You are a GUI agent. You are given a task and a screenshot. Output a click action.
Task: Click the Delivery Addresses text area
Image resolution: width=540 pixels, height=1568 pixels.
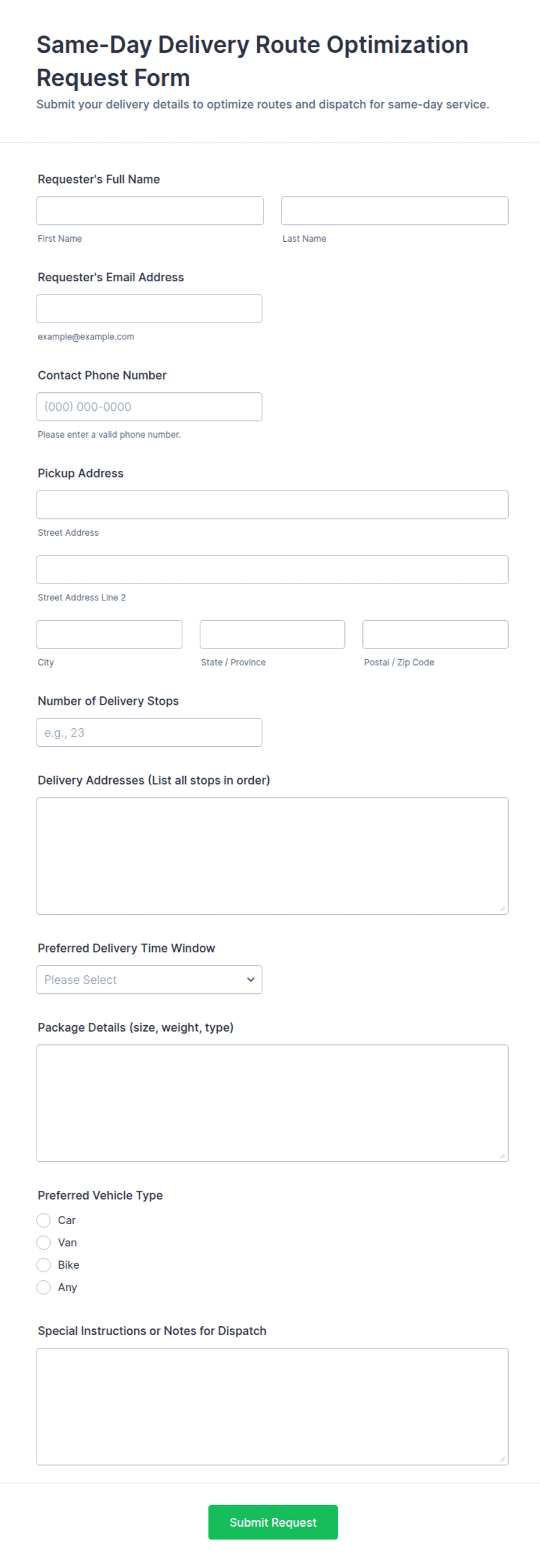272,856
